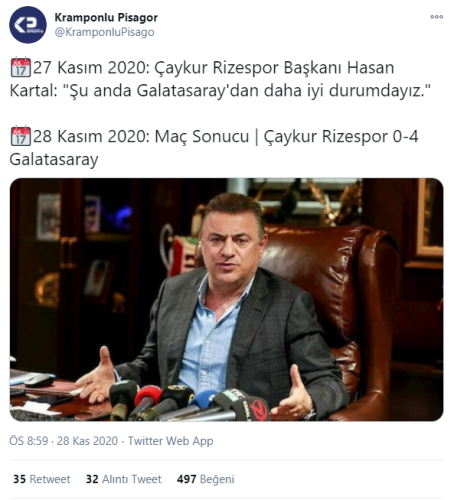Open the Twitter Web App source link
This screenshot has height=500, width=453.
(x=171, y=441)
